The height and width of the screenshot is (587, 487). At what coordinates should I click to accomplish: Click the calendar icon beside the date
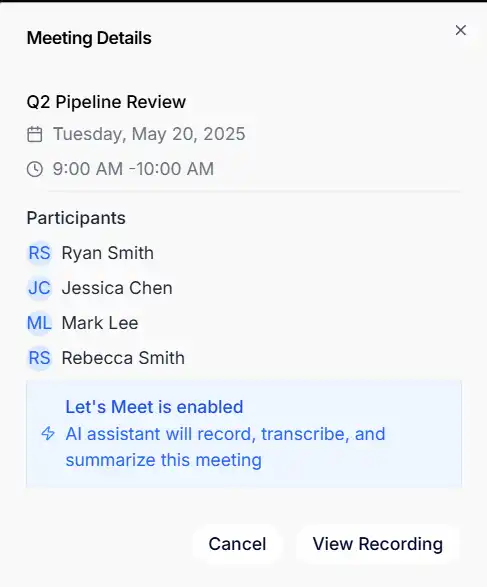point(35,134)
